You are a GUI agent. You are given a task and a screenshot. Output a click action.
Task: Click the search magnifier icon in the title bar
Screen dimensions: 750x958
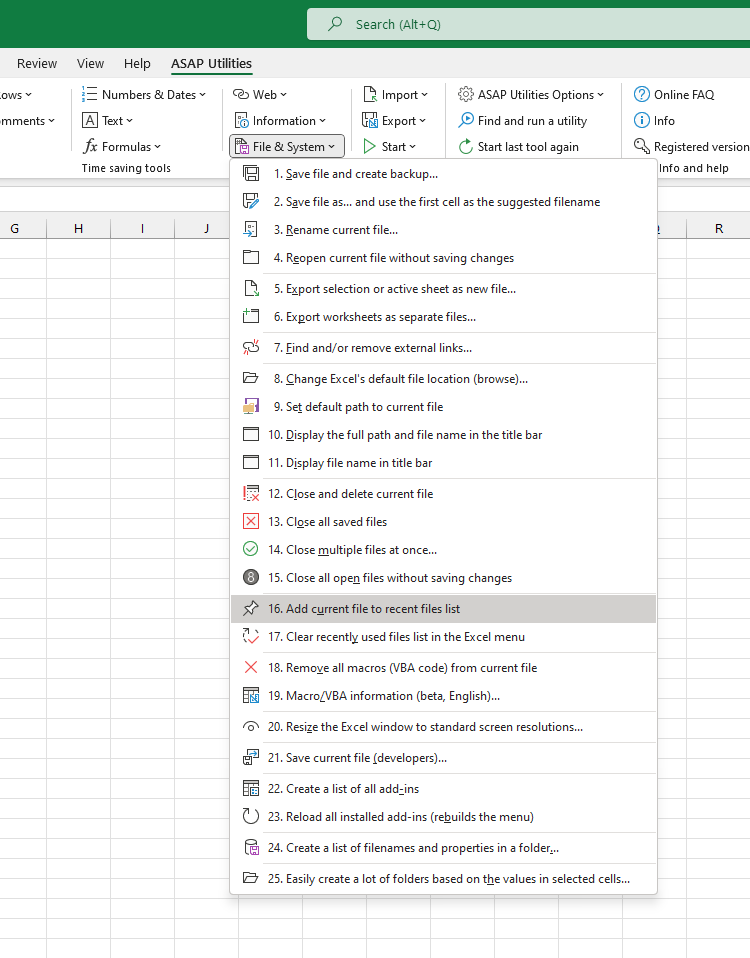pos(335,24)
